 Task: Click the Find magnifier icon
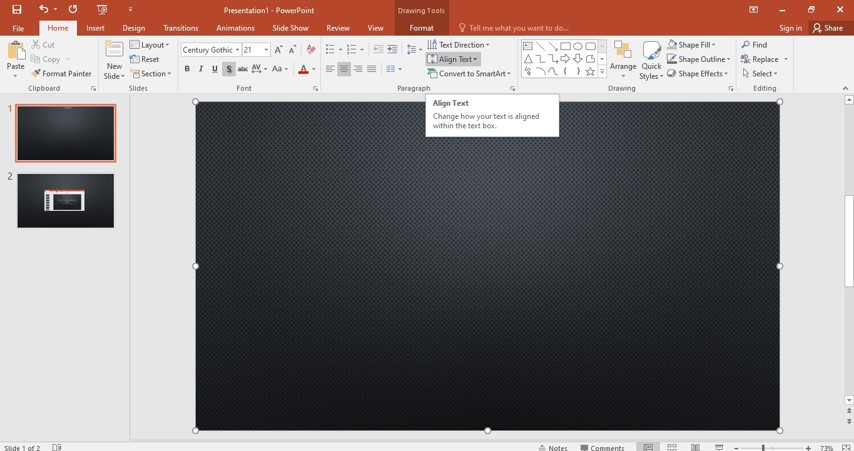pos(746,45)
